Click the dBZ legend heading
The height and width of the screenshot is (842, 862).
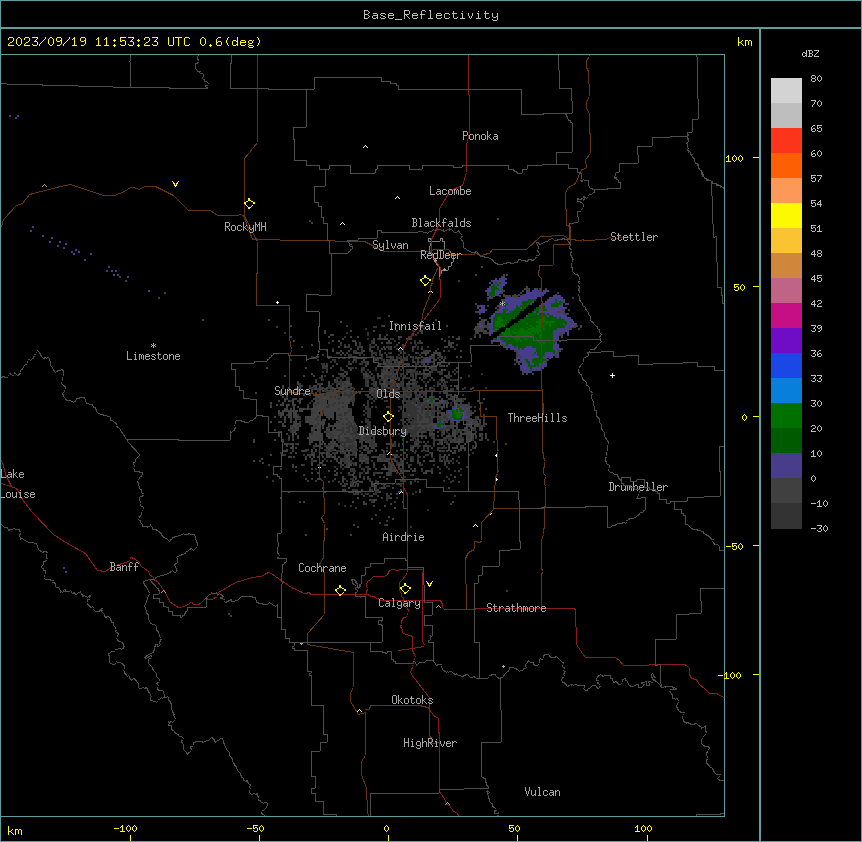click(x=810, y=54)
